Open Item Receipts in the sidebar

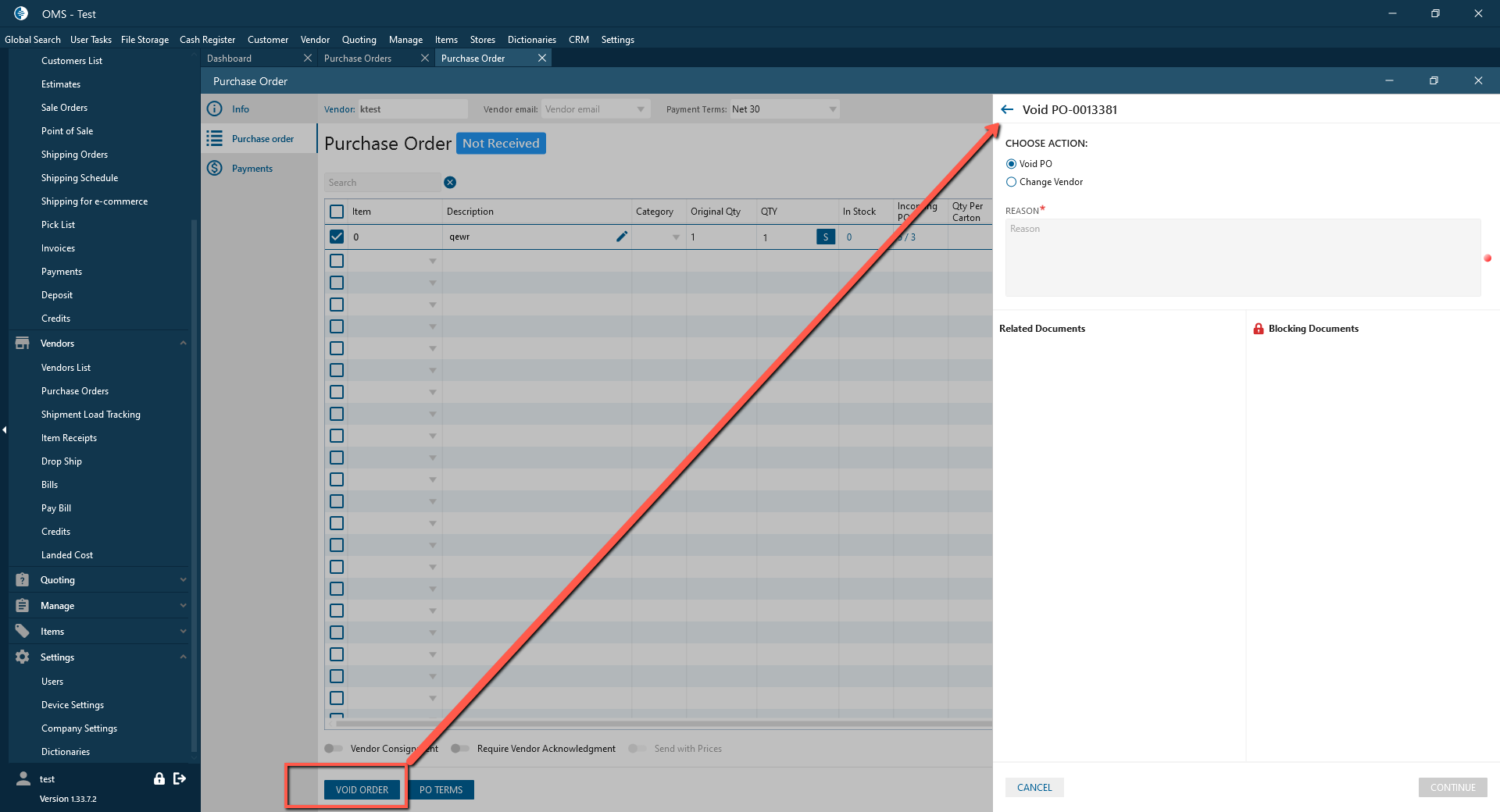69,438
